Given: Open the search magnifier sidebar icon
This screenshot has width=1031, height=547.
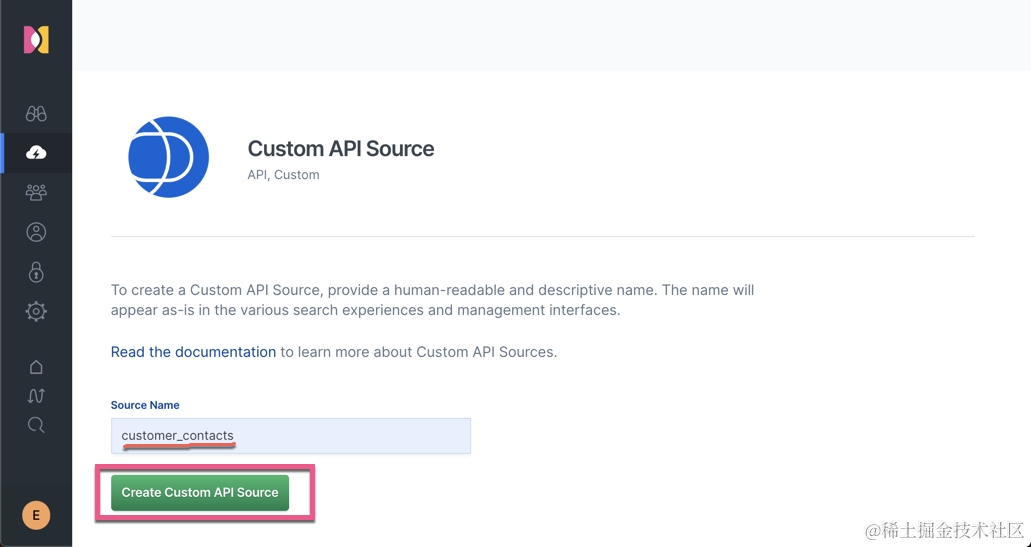Looking at the screenshot, I should tap(36, 425).
